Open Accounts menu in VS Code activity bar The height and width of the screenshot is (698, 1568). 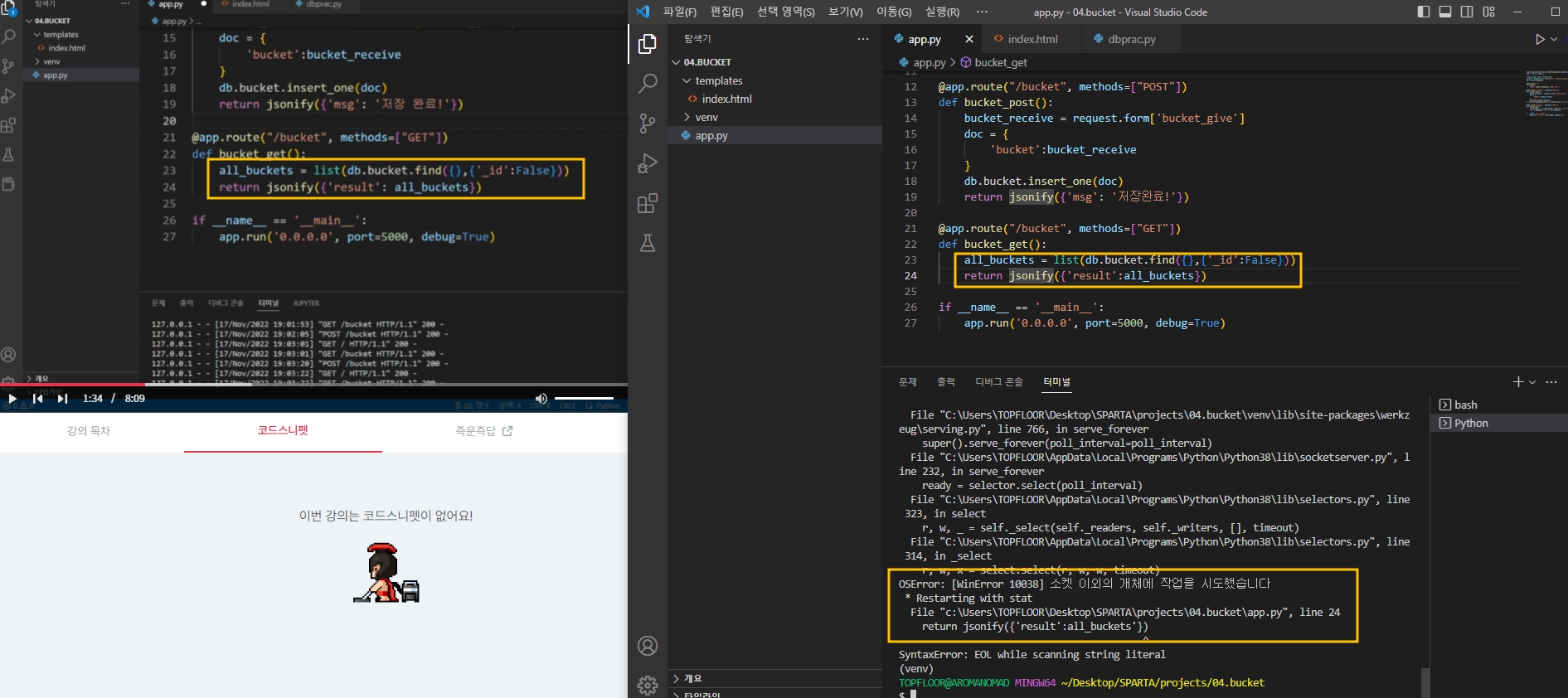(x=648, y=646)
